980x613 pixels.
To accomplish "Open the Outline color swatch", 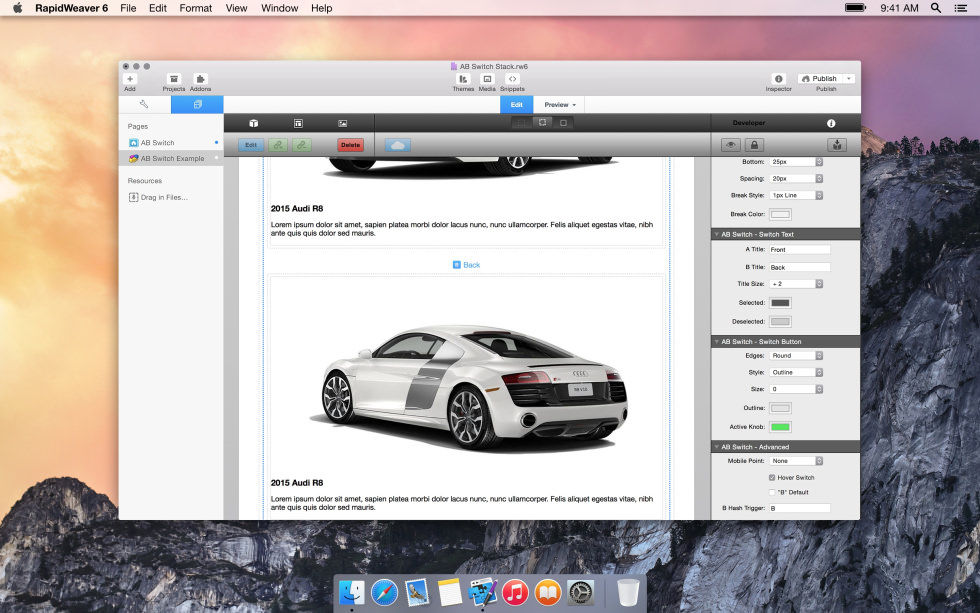I will [780, 408].
